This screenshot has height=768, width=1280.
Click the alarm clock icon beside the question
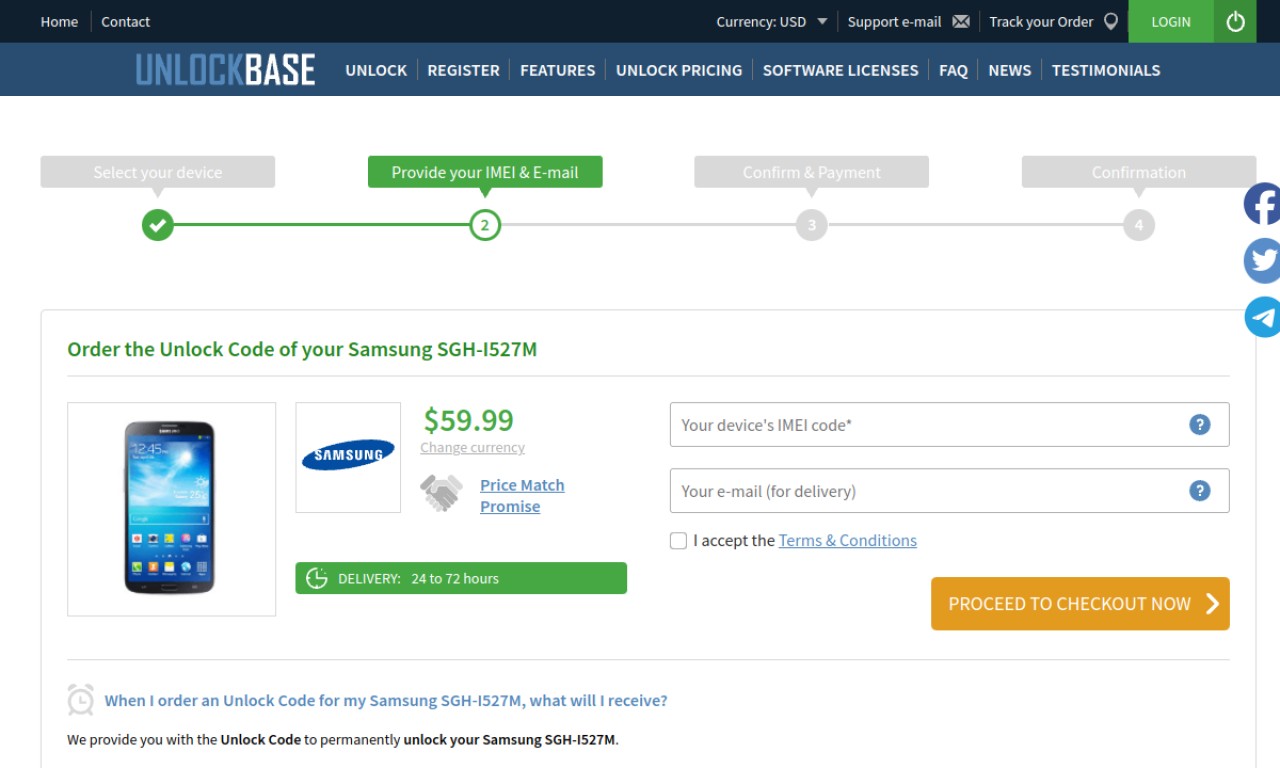click(x=81, y=700)
